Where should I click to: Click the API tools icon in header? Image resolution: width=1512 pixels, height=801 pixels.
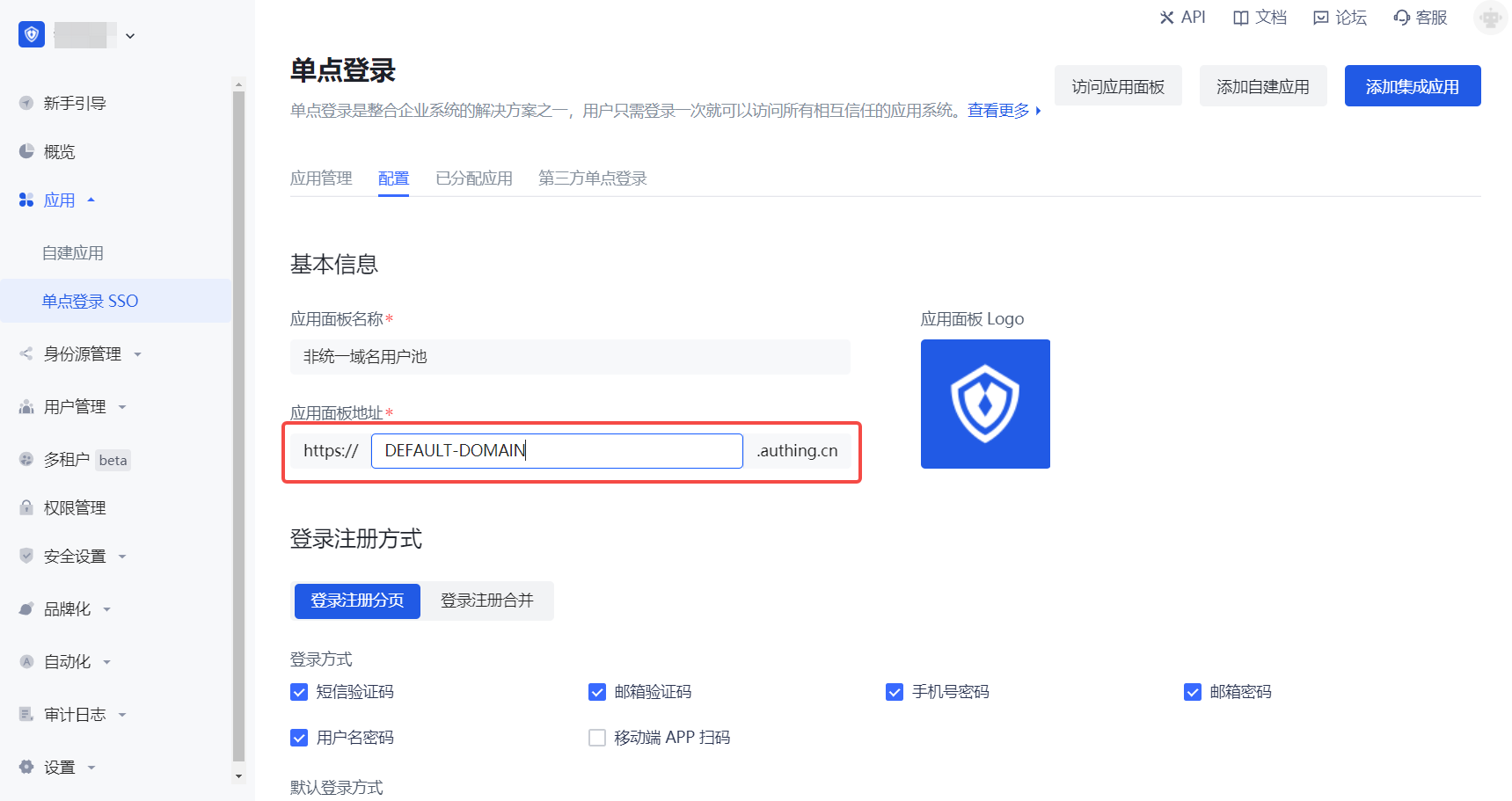point(1167,18)
